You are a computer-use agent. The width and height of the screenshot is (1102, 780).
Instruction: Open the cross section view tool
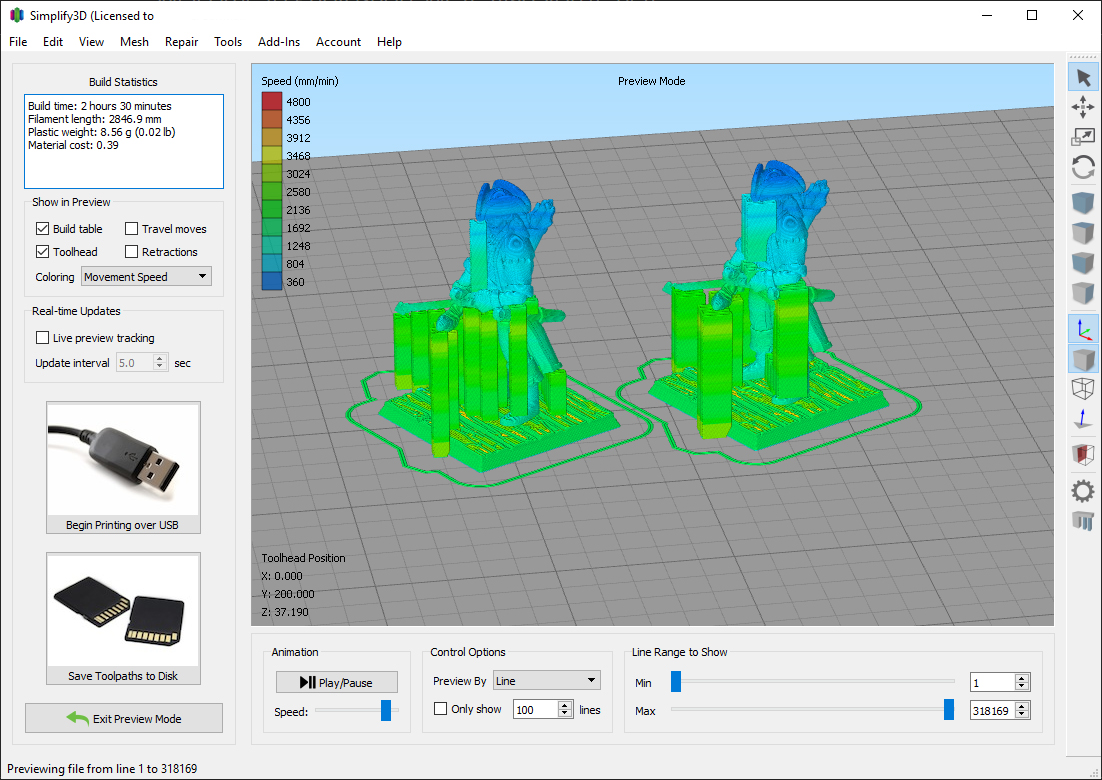tap(1083, 455)
